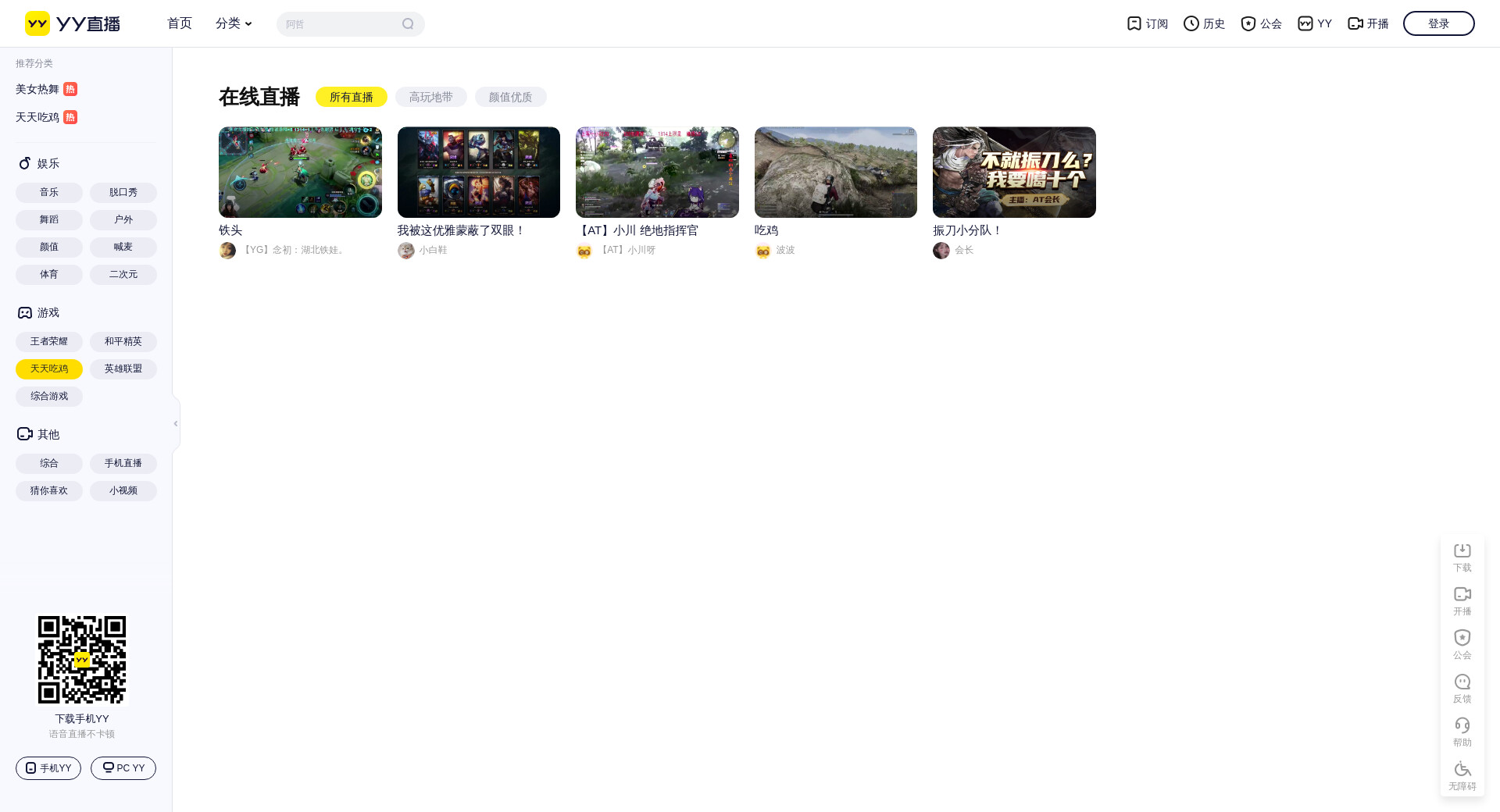Click the YY直播 logo
Screen dimensions: 1500x812
pyautogui.click(x=73, y=23)
